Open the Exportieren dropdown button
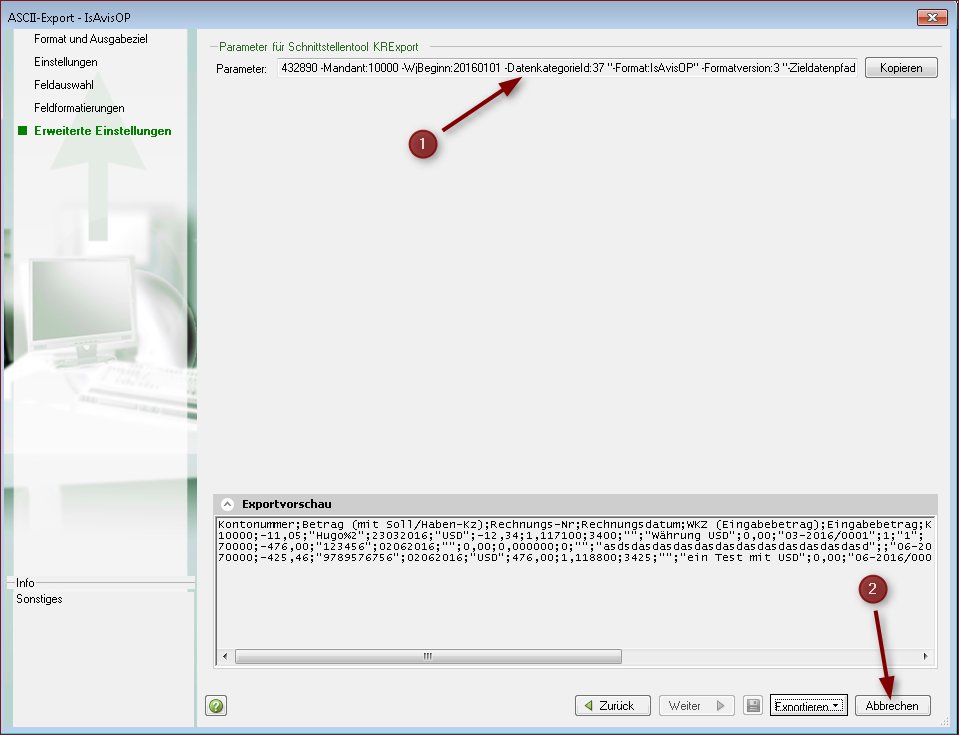This screenshot has height=735, width=959. 808,706
